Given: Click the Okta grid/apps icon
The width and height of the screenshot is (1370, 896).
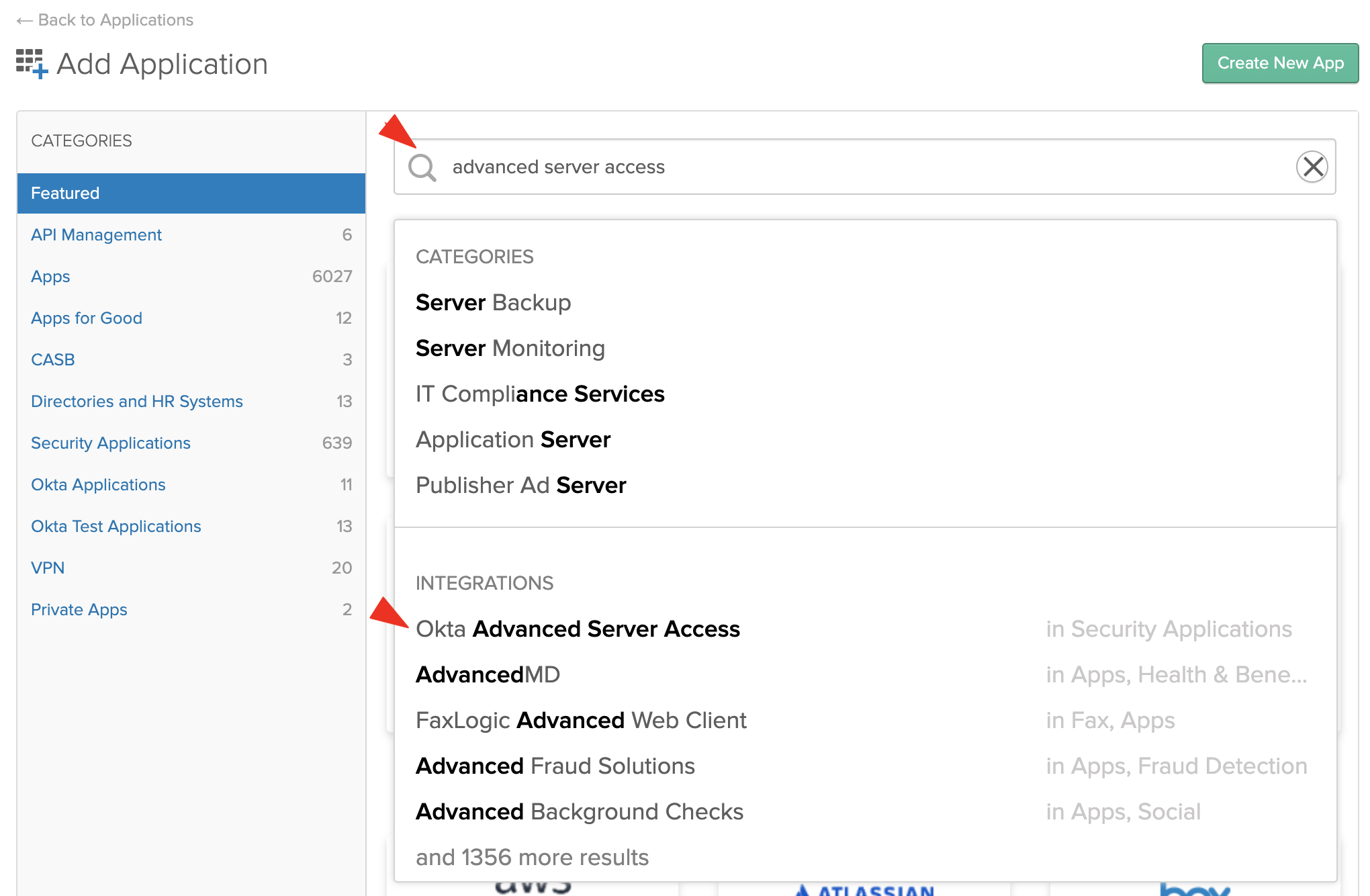Looking at the screenshot, I should coord(29,63).
